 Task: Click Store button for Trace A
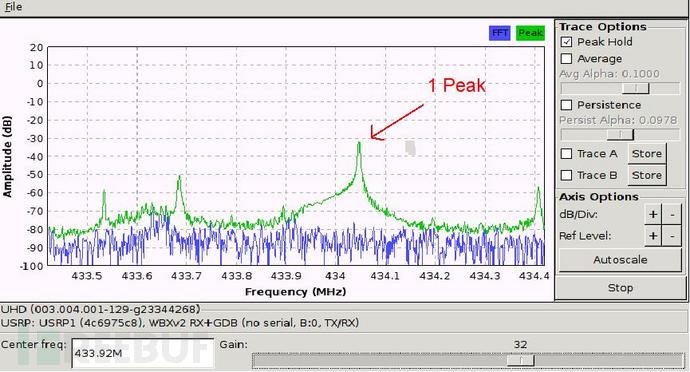(x=646, y=154)
